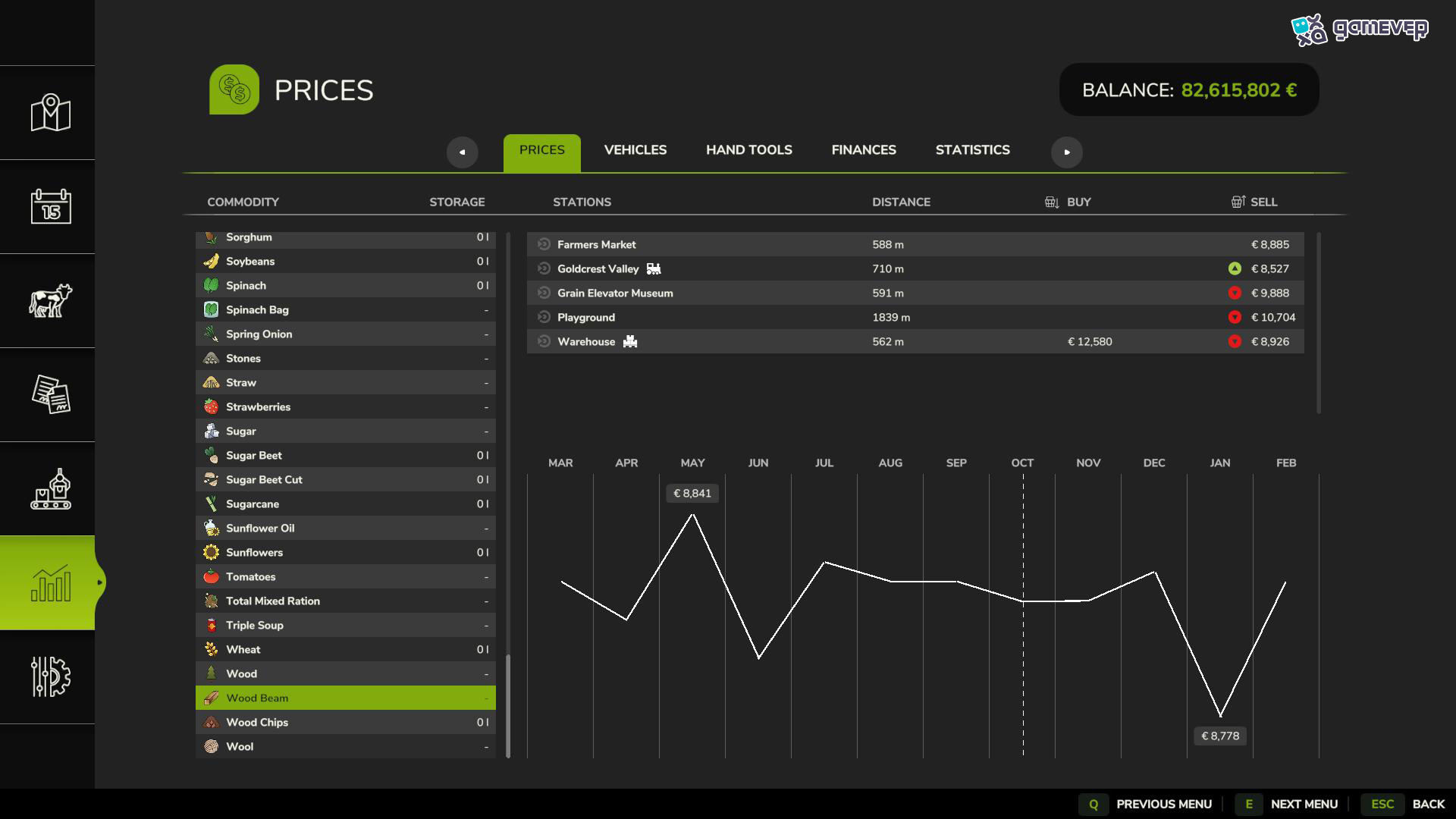Click the Next Menu button
The width and height of the screenshot is (1456, 819).
1287,804
